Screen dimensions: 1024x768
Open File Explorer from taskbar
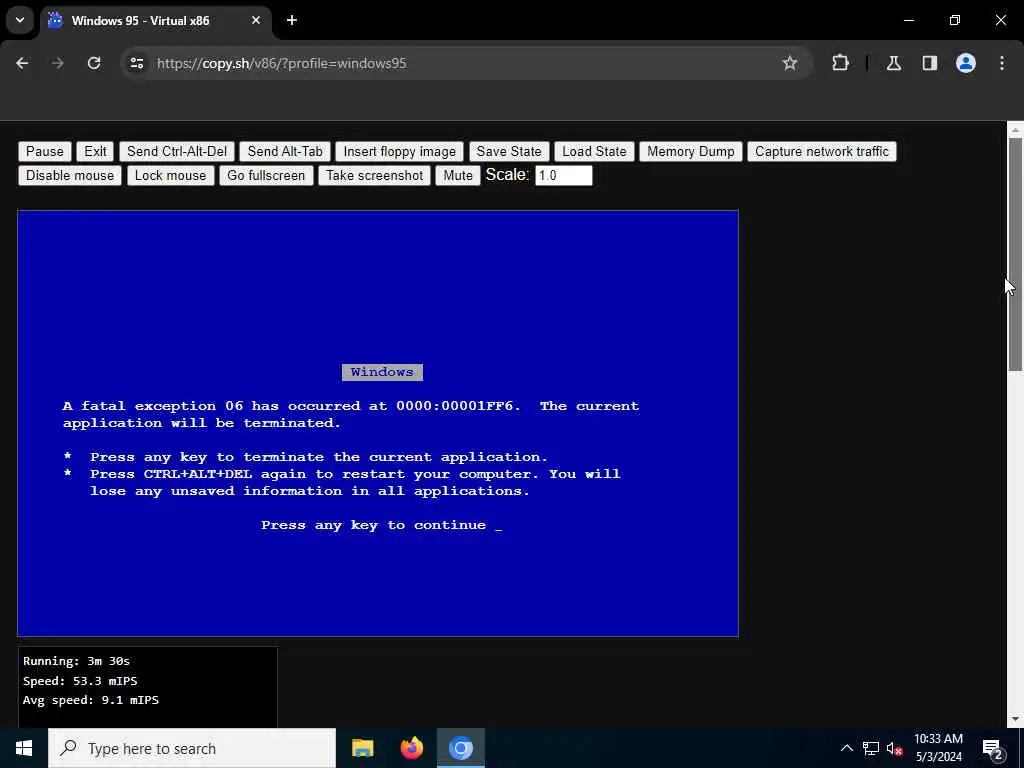[x=362, y=748]
